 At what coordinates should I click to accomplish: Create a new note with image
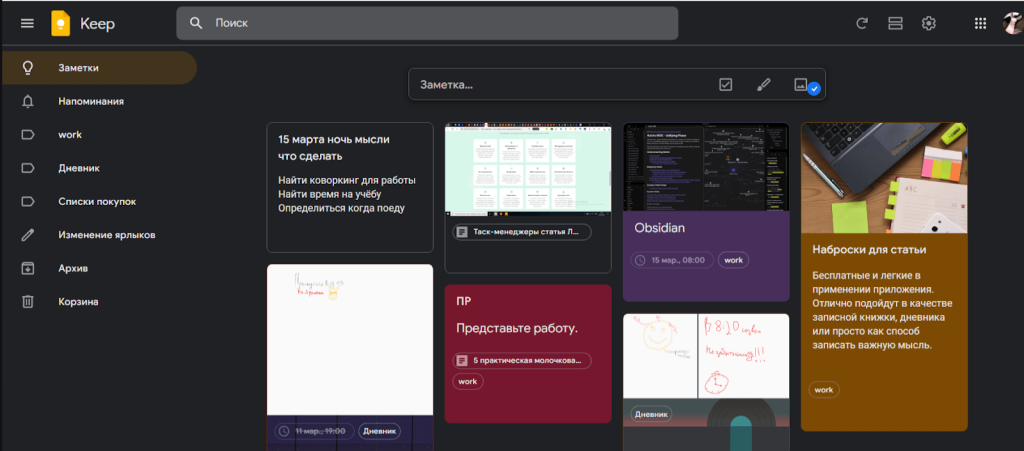[801, 84]
